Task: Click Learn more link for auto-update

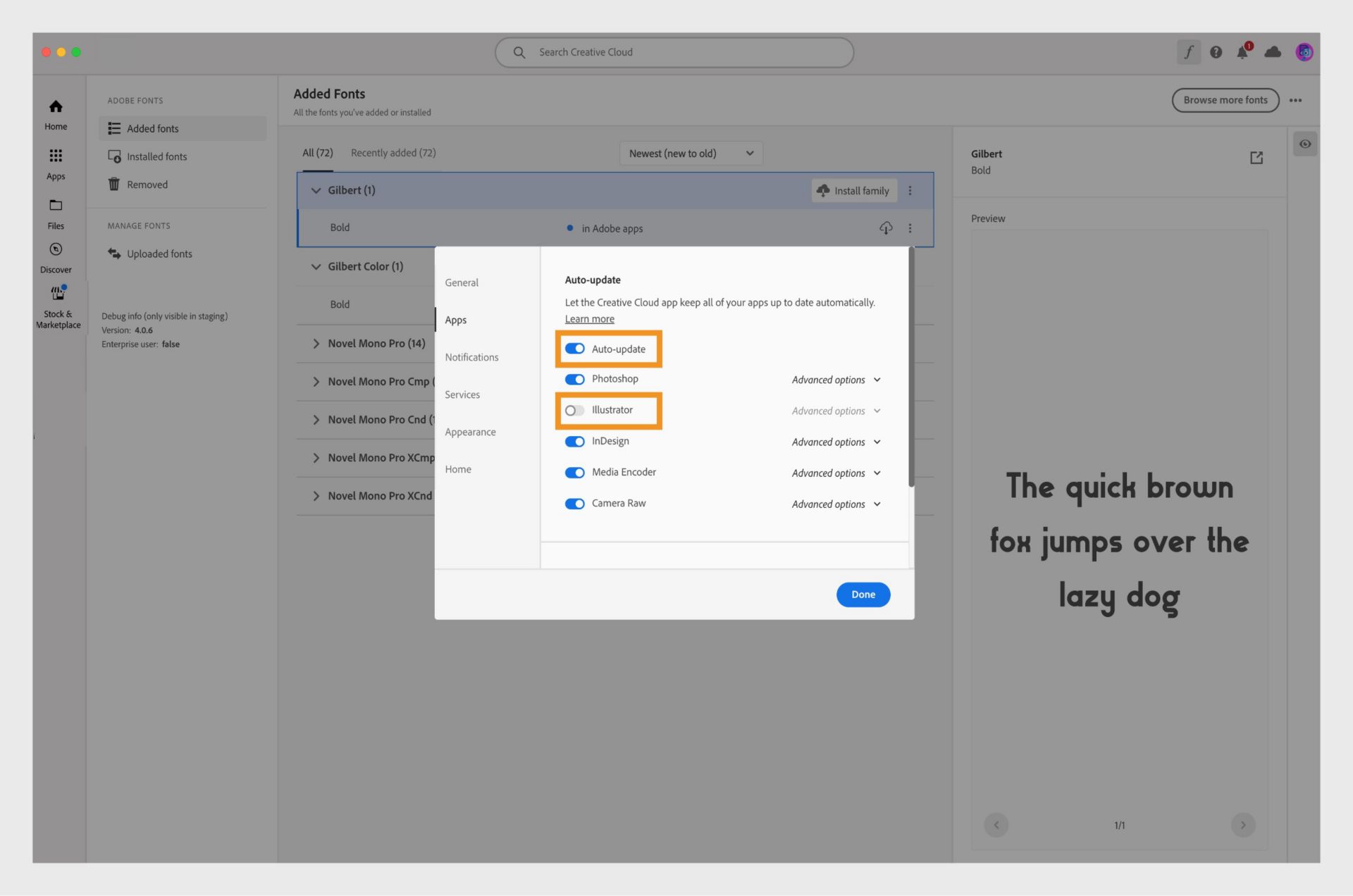Action: tap(590, 318)
